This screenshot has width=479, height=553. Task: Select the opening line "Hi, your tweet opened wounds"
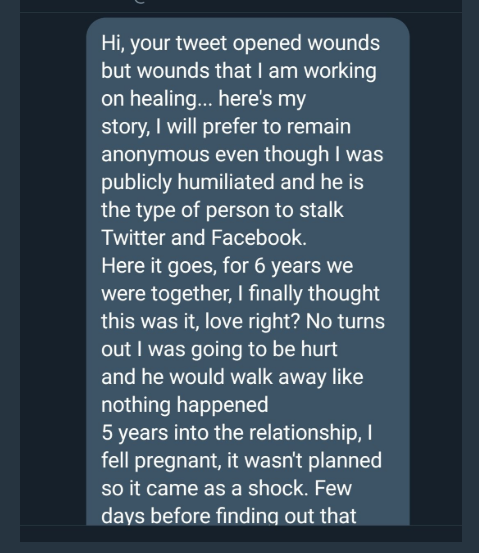coord(241,44)
